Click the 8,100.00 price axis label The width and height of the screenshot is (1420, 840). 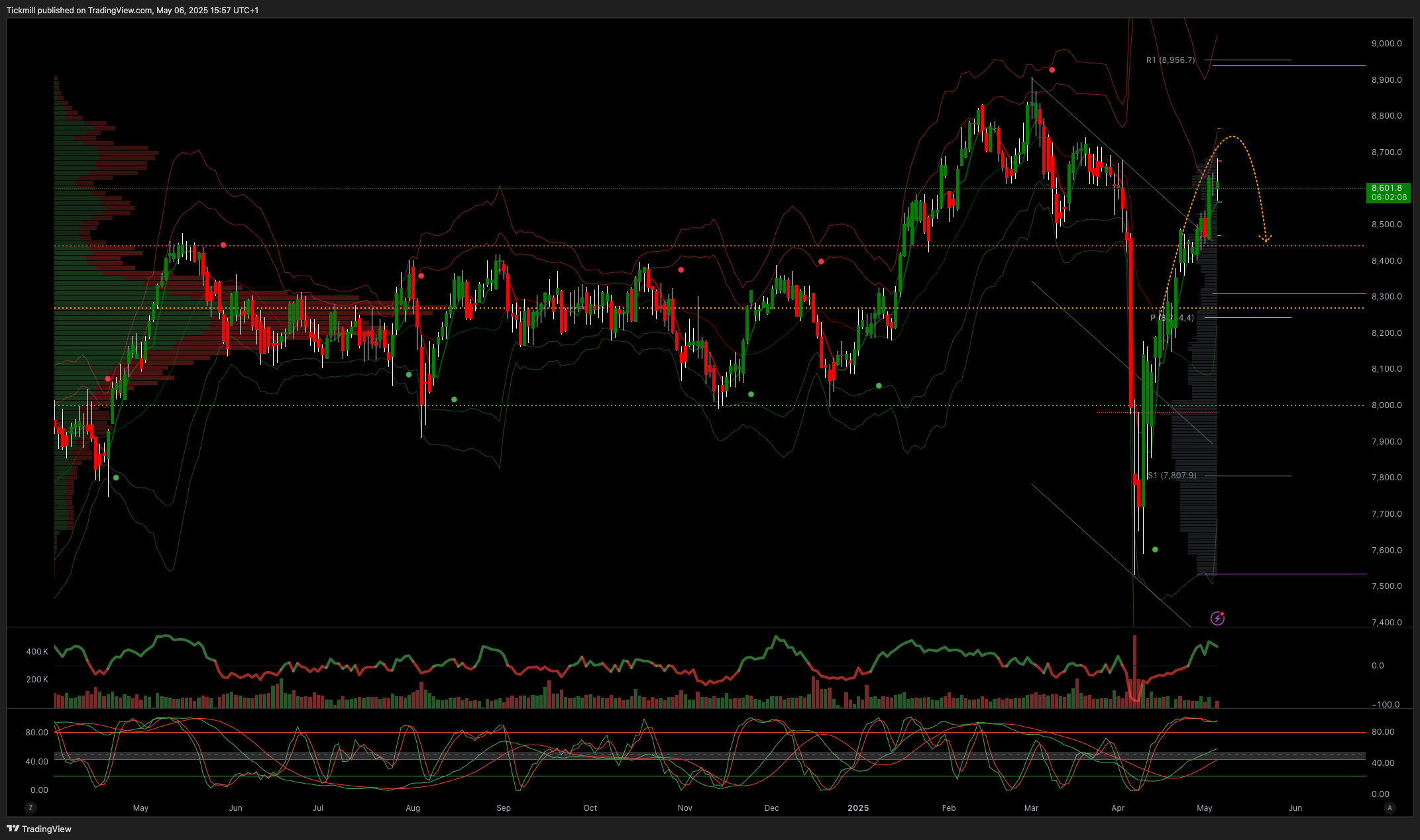pos(1387,369)
